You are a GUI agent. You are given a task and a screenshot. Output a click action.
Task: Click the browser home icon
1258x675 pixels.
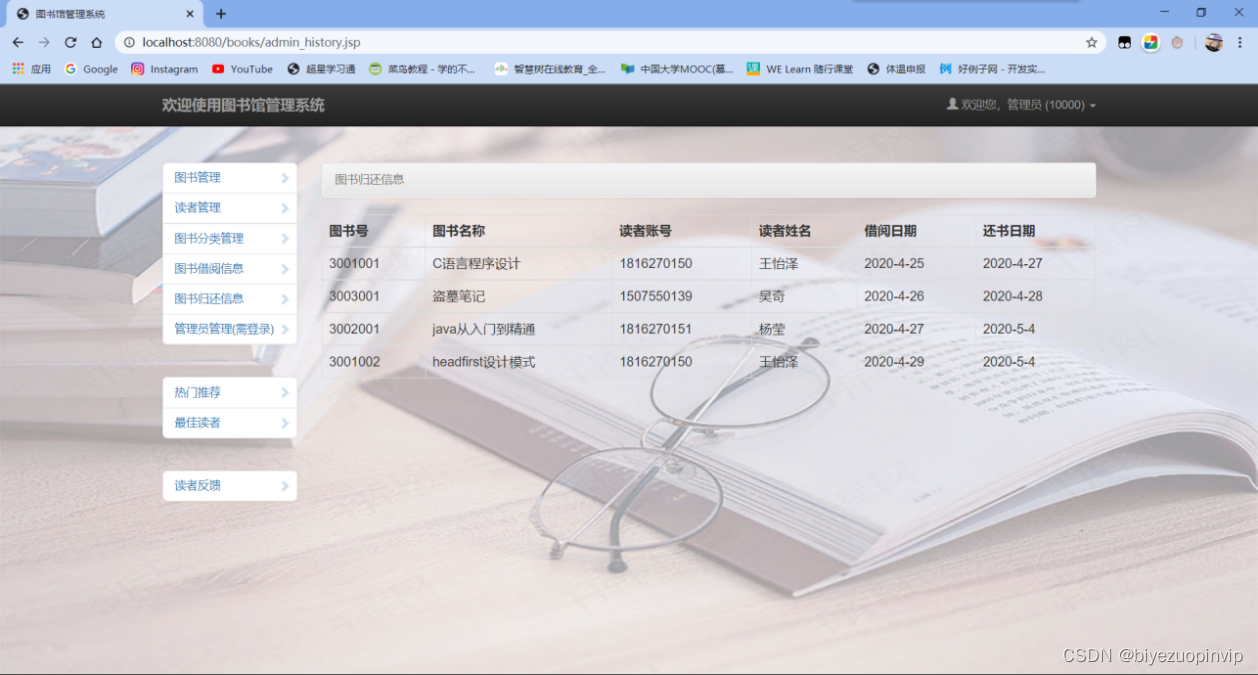[96, 43]
